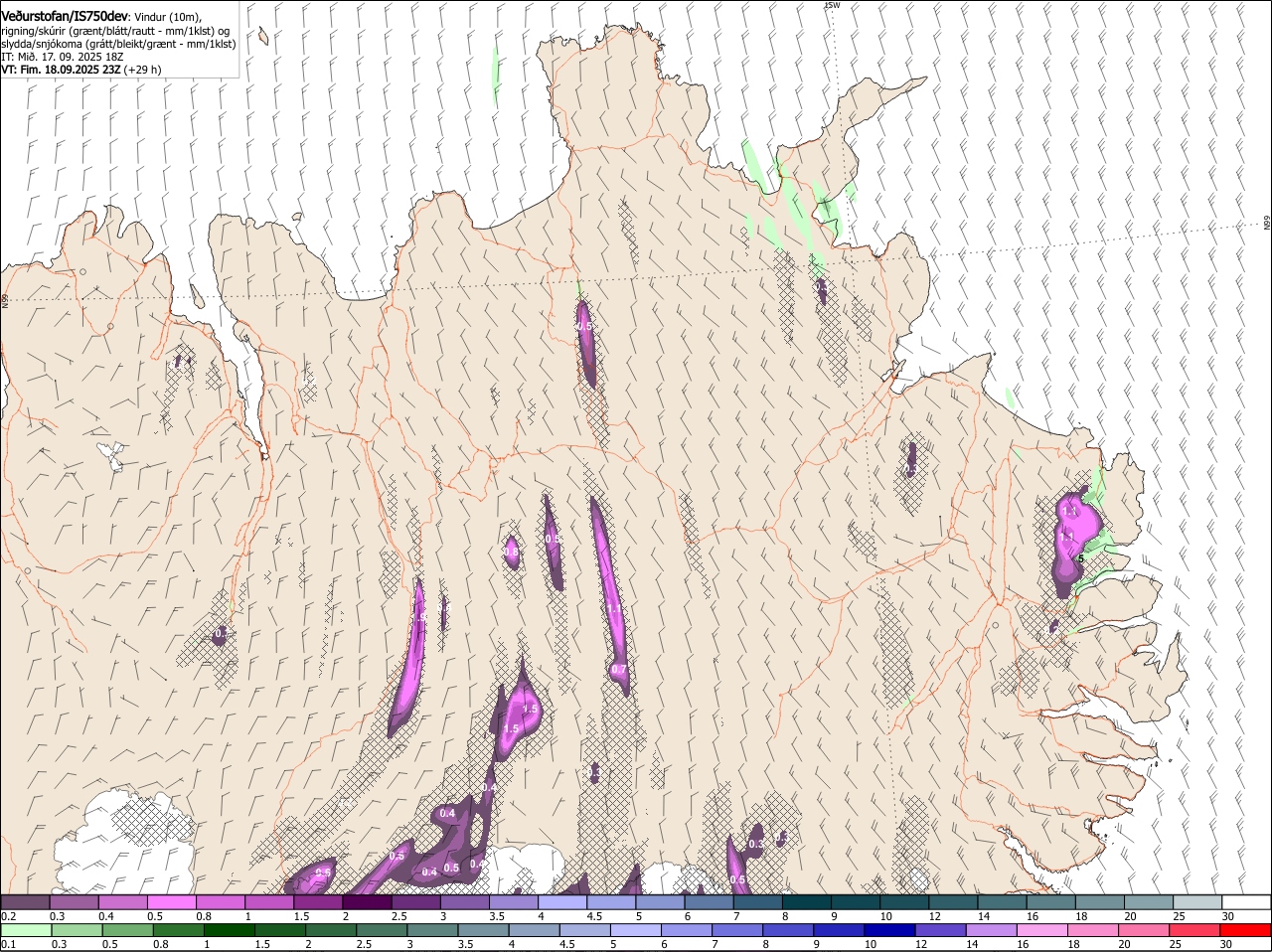Select the 25 swatch in the rain legend

point(1193,930)
